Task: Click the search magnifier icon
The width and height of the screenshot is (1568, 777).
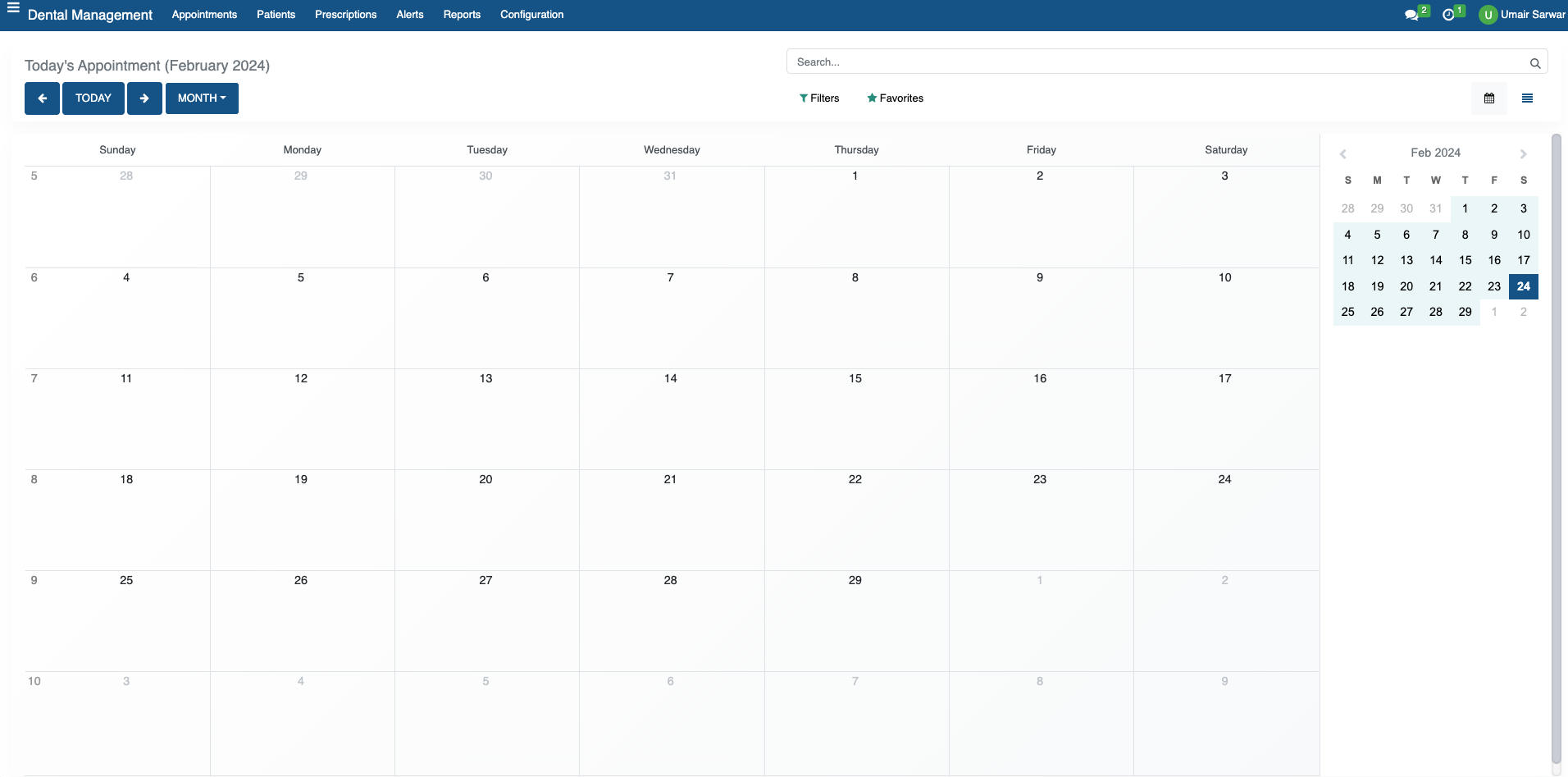Action: coord(1534,63)
